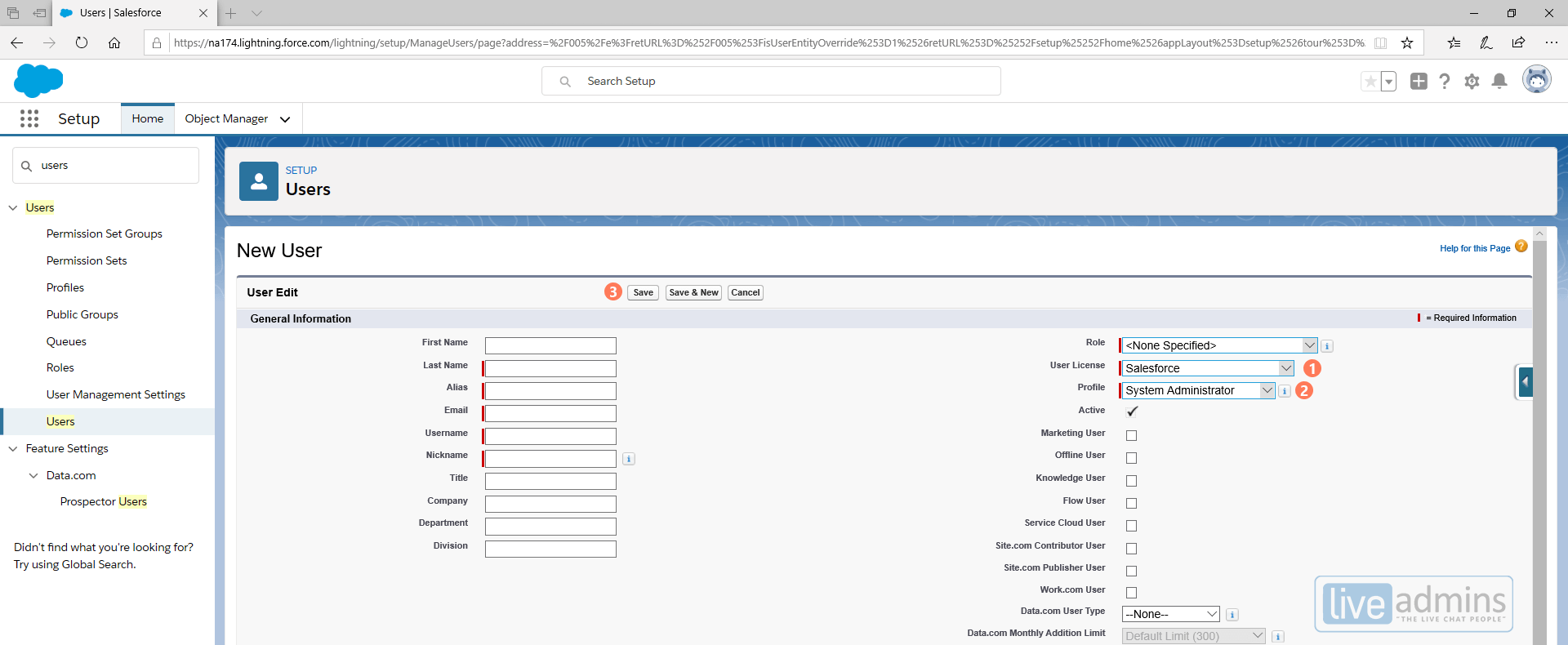Click the Nickname info icon
This screenshot has height=645, width=1568.
[629, 459]
